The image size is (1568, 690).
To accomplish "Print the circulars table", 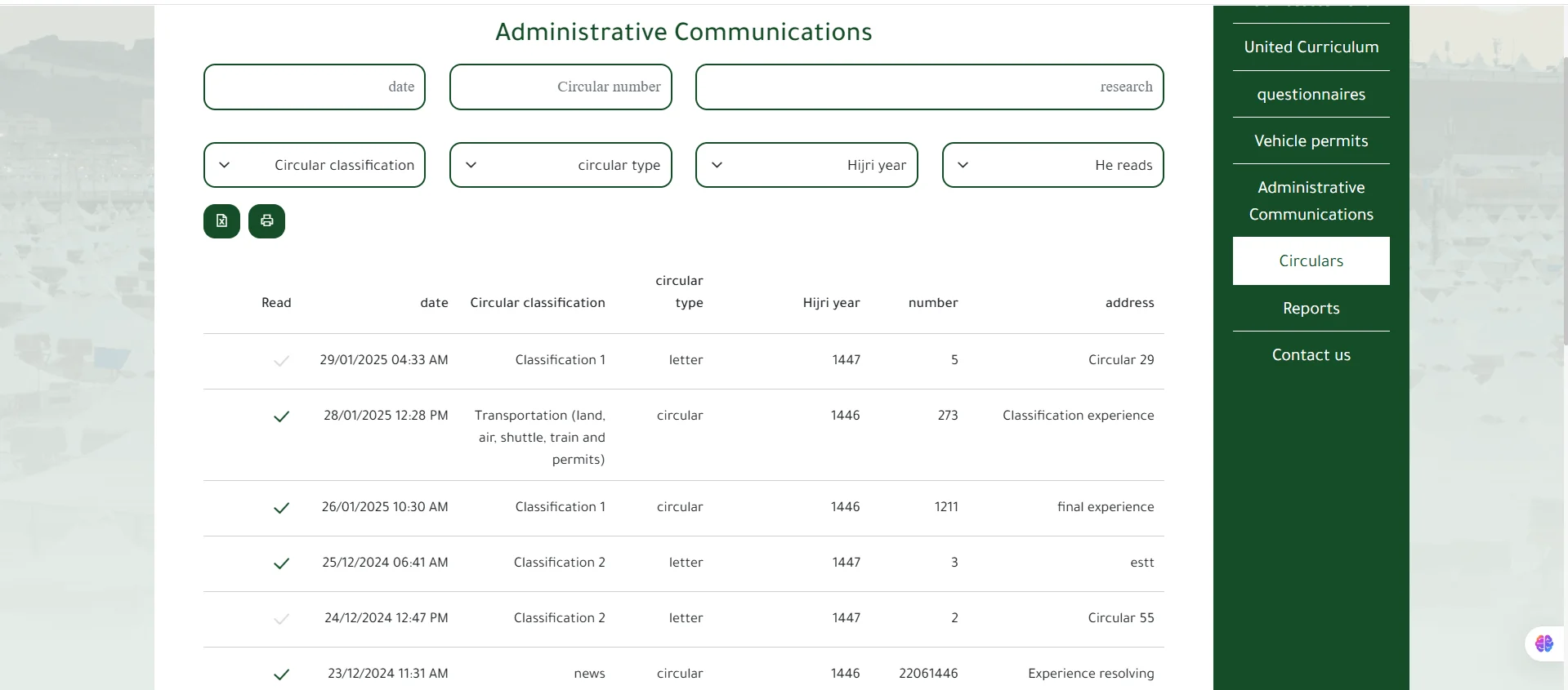I will click(x=266, y=221).
